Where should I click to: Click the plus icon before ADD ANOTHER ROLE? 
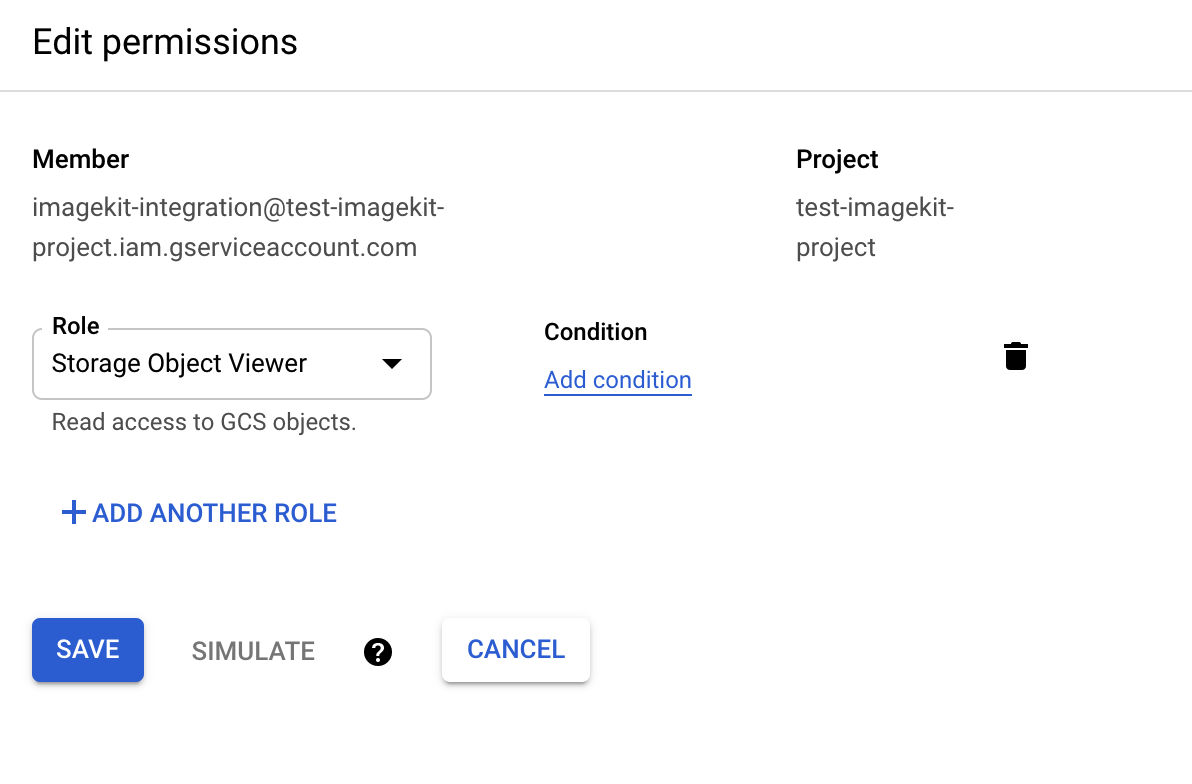73,513
